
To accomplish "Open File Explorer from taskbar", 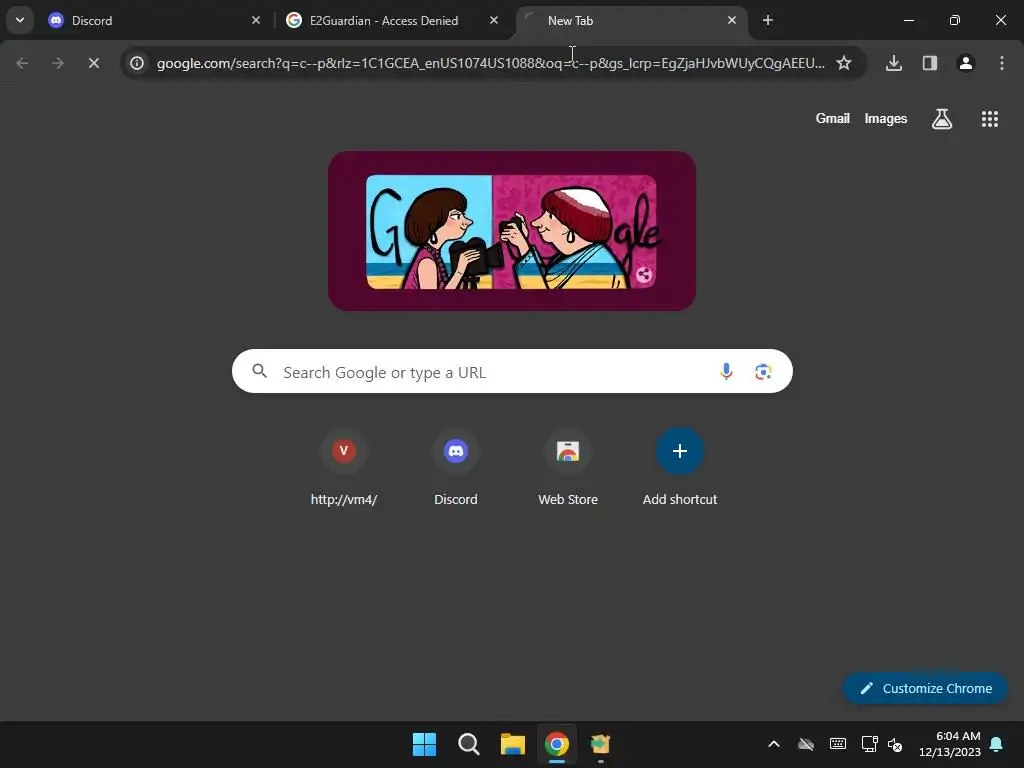I will [x=513, y=744].
